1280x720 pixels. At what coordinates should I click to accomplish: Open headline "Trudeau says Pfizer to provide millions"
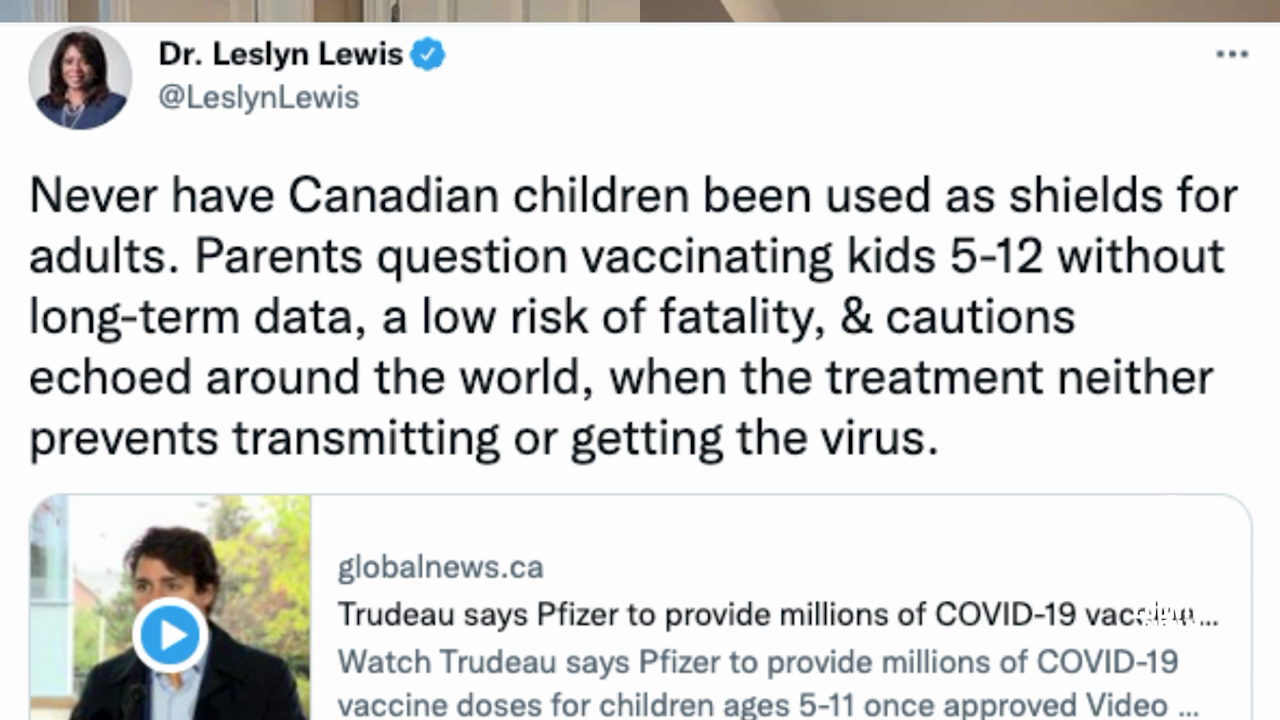pos(760,614)
